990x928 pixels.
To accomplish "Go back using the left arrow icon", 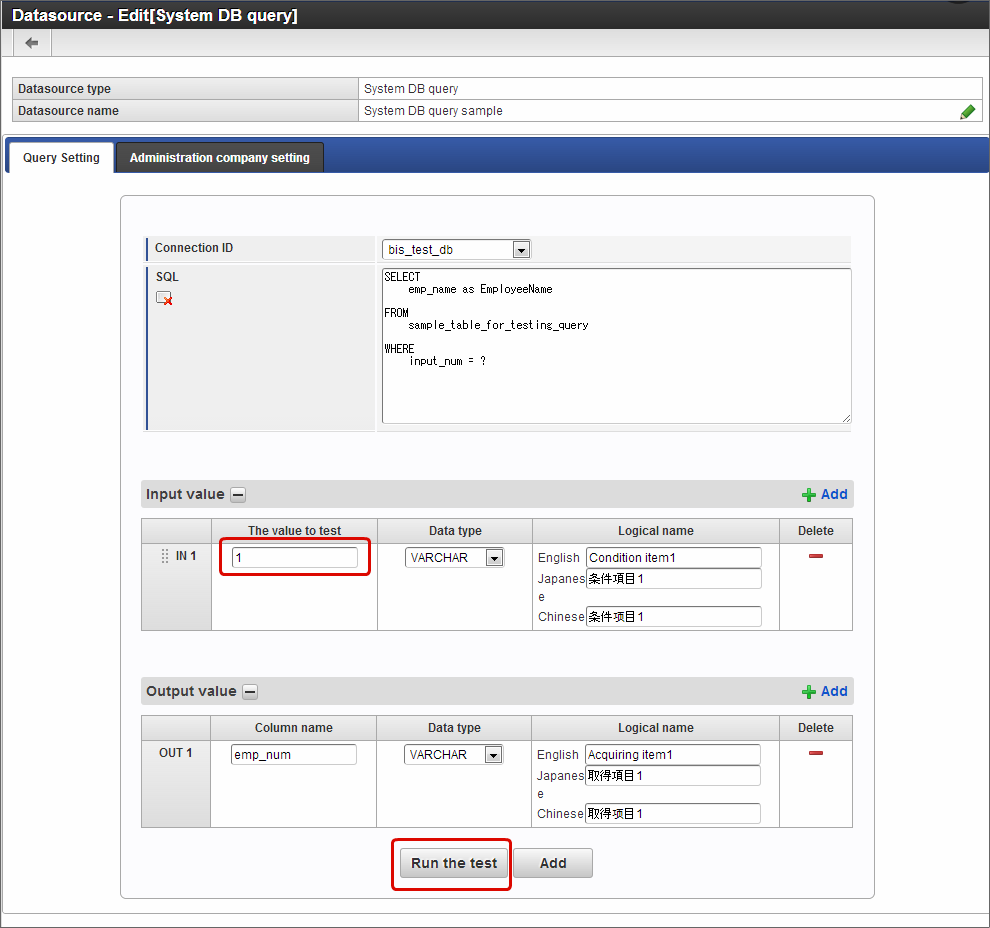I will (x=32, y=43).
